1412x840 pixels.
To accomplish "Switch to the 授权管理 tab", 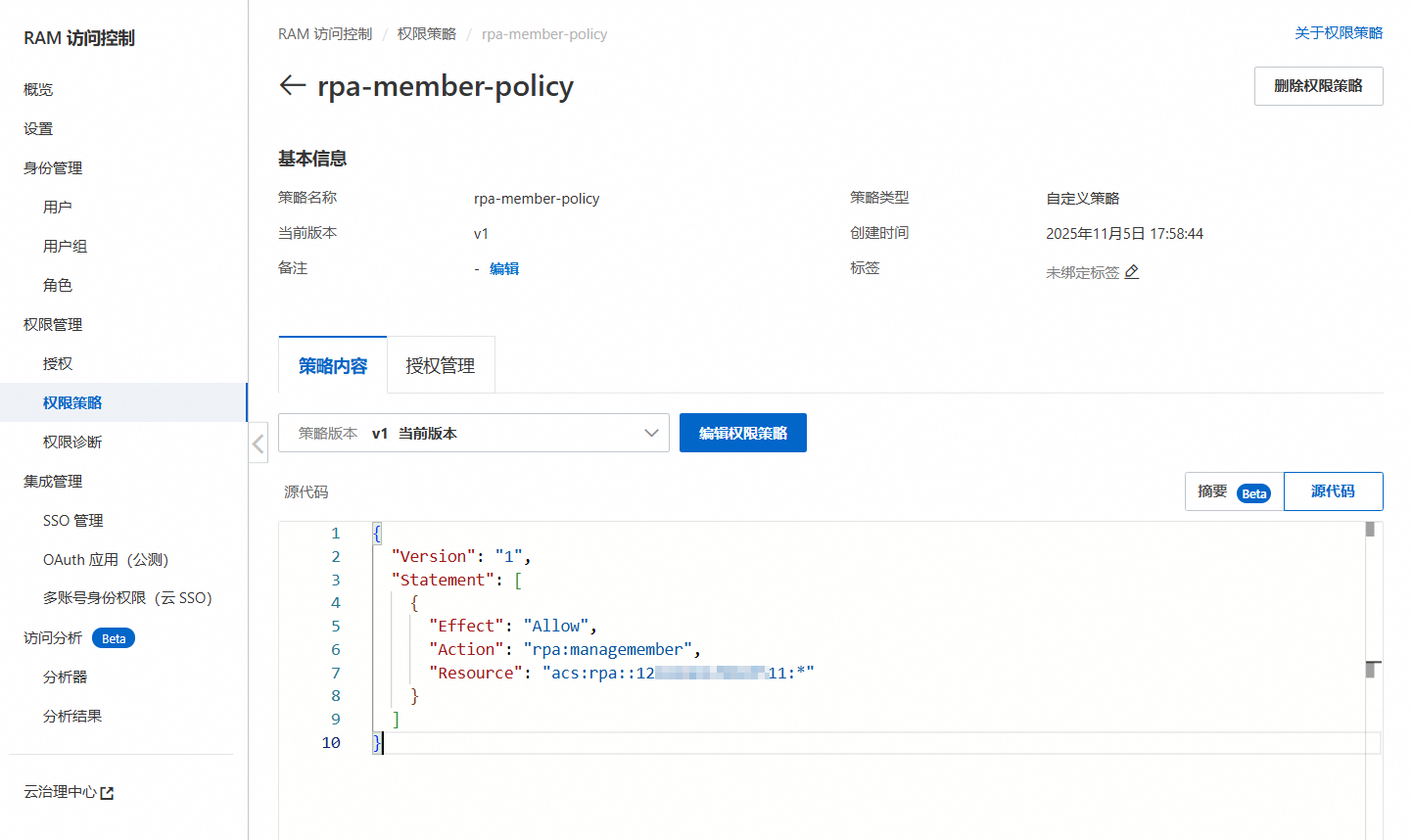I will [x=441, y=365].
